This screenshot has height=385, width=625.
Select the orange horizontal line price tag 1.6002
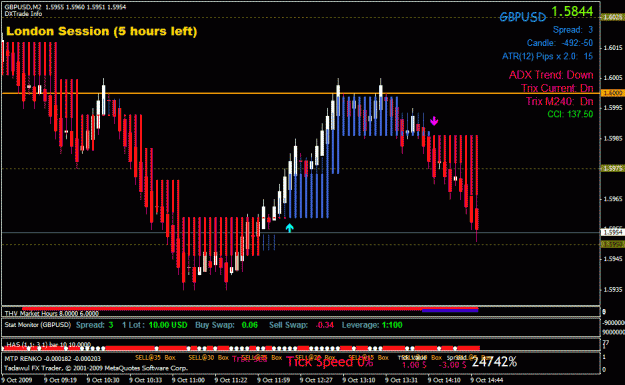click(612, 93)
